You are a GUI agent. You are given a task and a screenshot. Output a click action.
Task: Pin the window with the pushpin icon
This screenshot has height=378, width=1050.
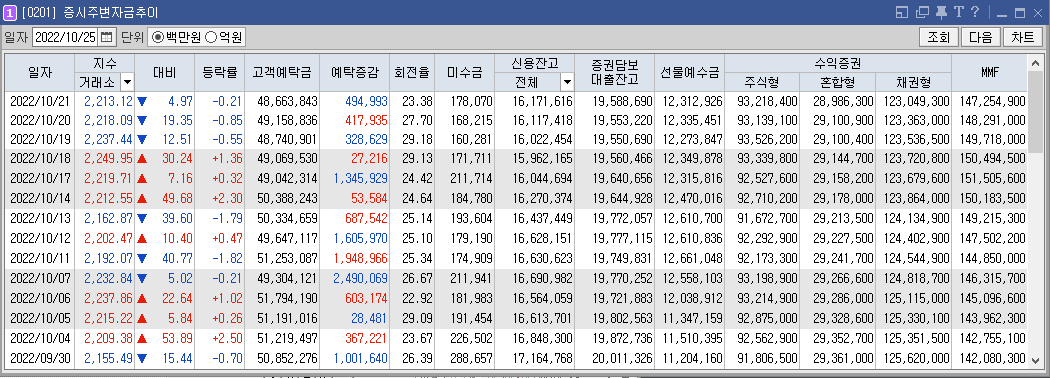(942, 12)
